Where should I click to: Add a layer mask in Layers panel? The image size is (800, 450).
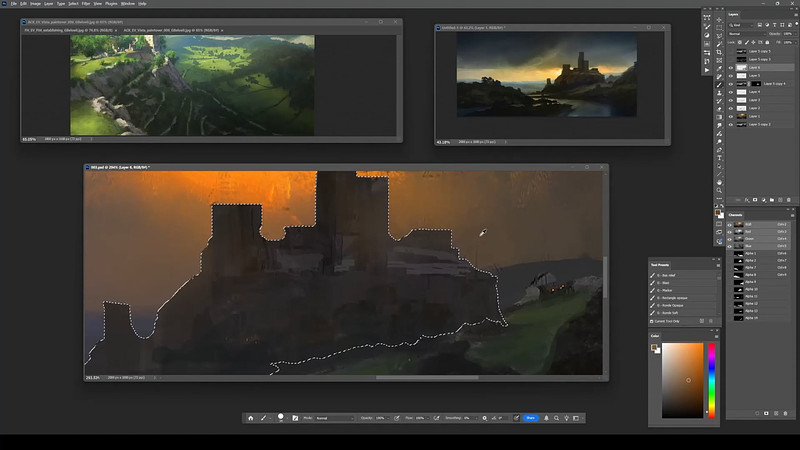(755, 200)
